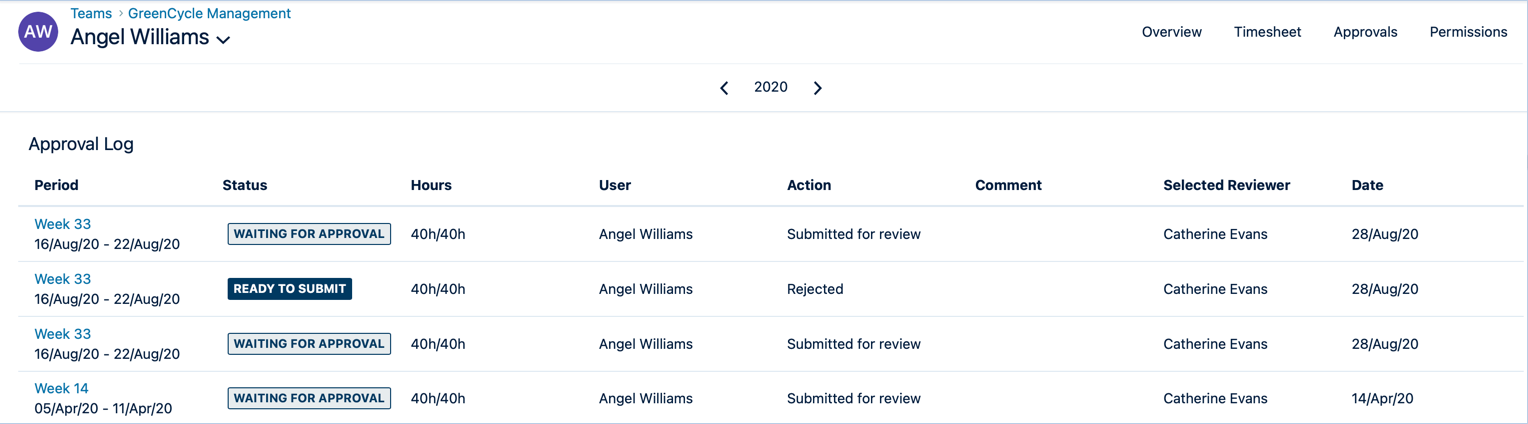
Task: Go to previous year arrow
Action: (724, 88)
